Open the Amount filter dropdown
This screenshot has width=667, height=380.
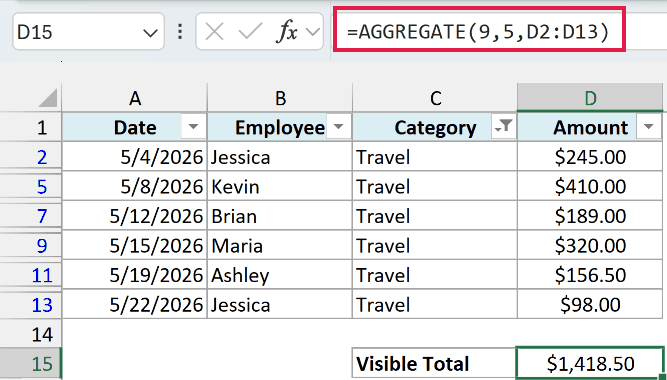point(649,126)
